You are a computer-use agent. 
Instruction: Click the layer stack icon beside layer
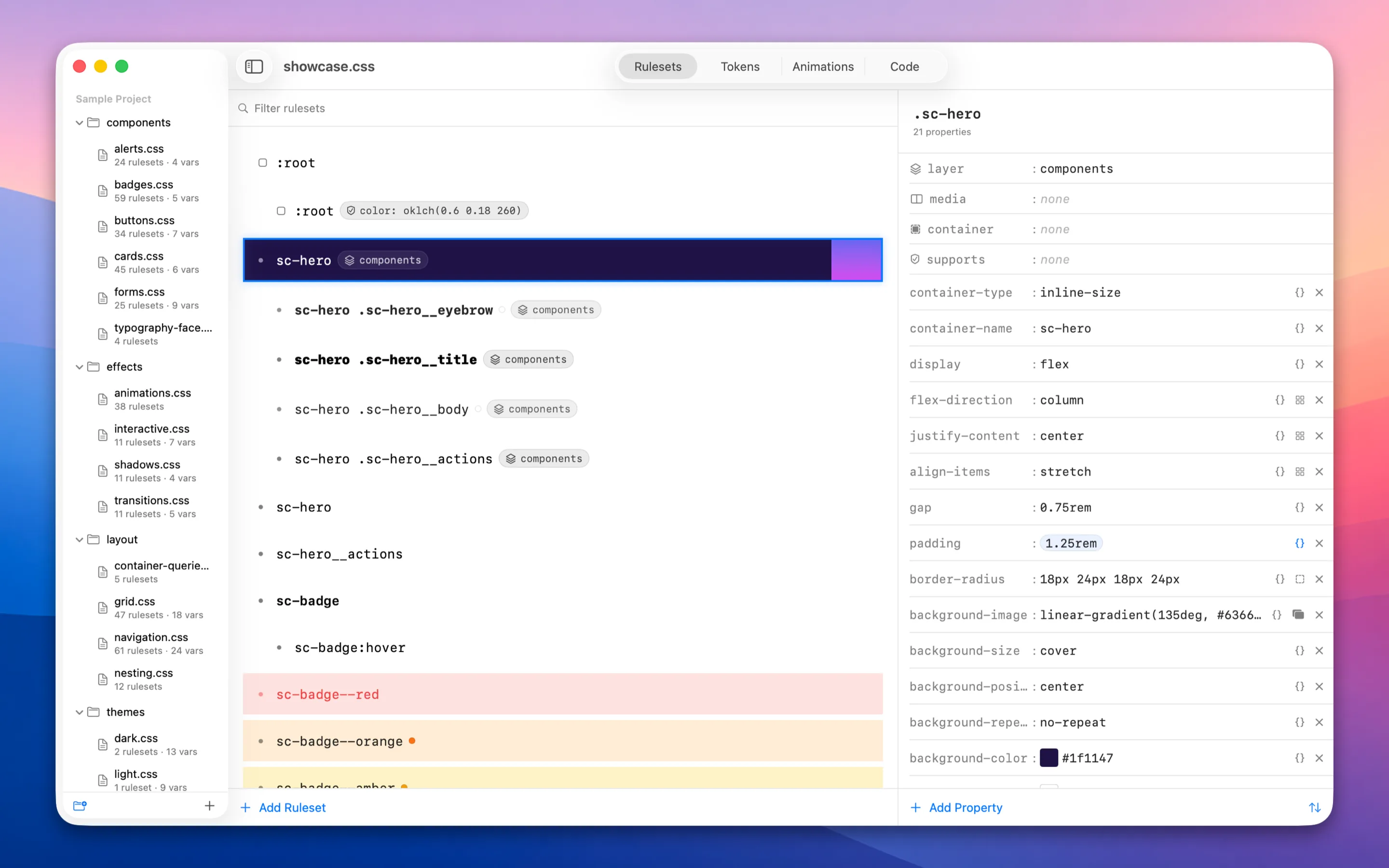[x=915, y=169]
